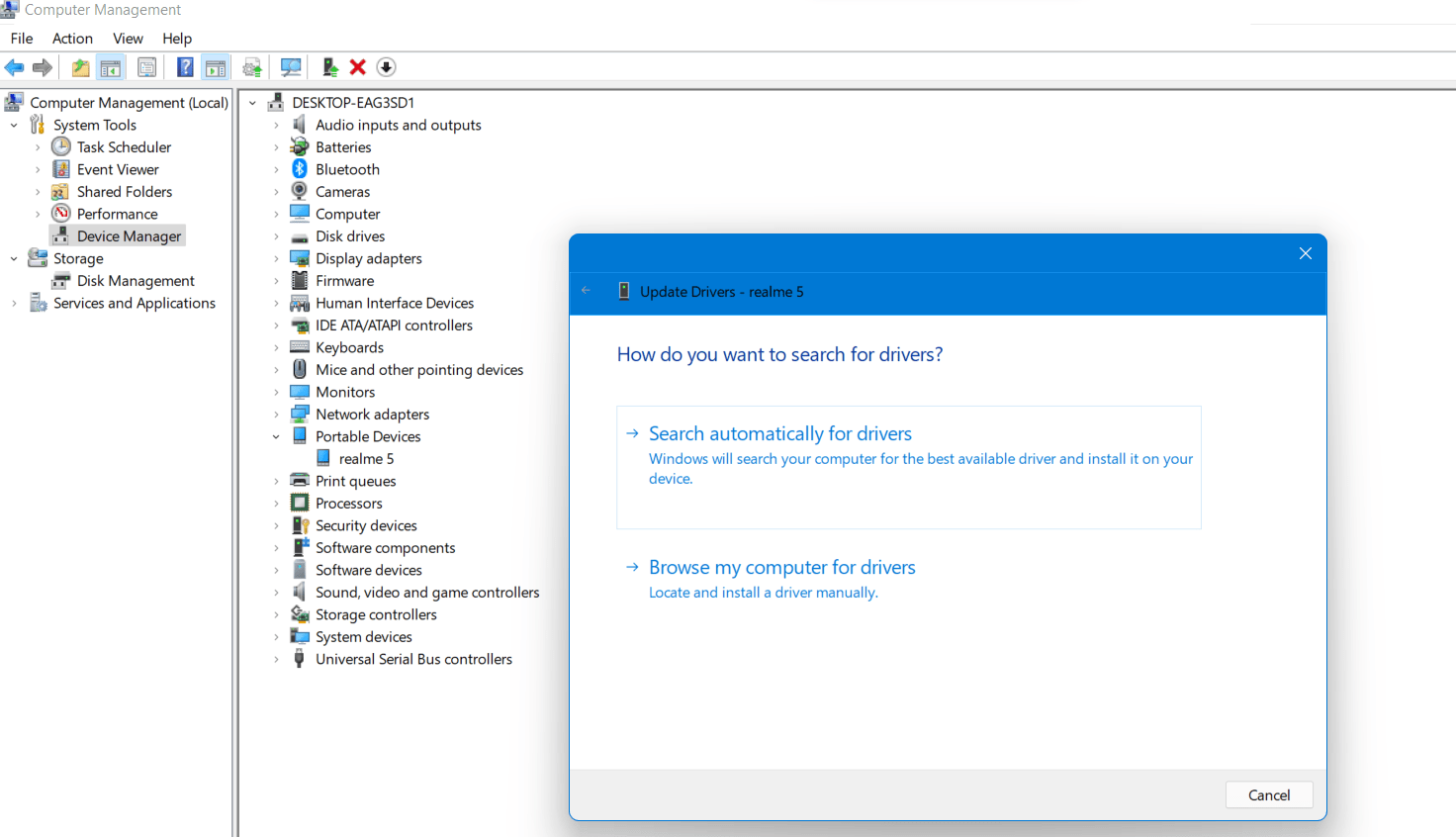This screenshot has height=837, width=1456.
Task: Open the Action menu
Action: [72, 39]
